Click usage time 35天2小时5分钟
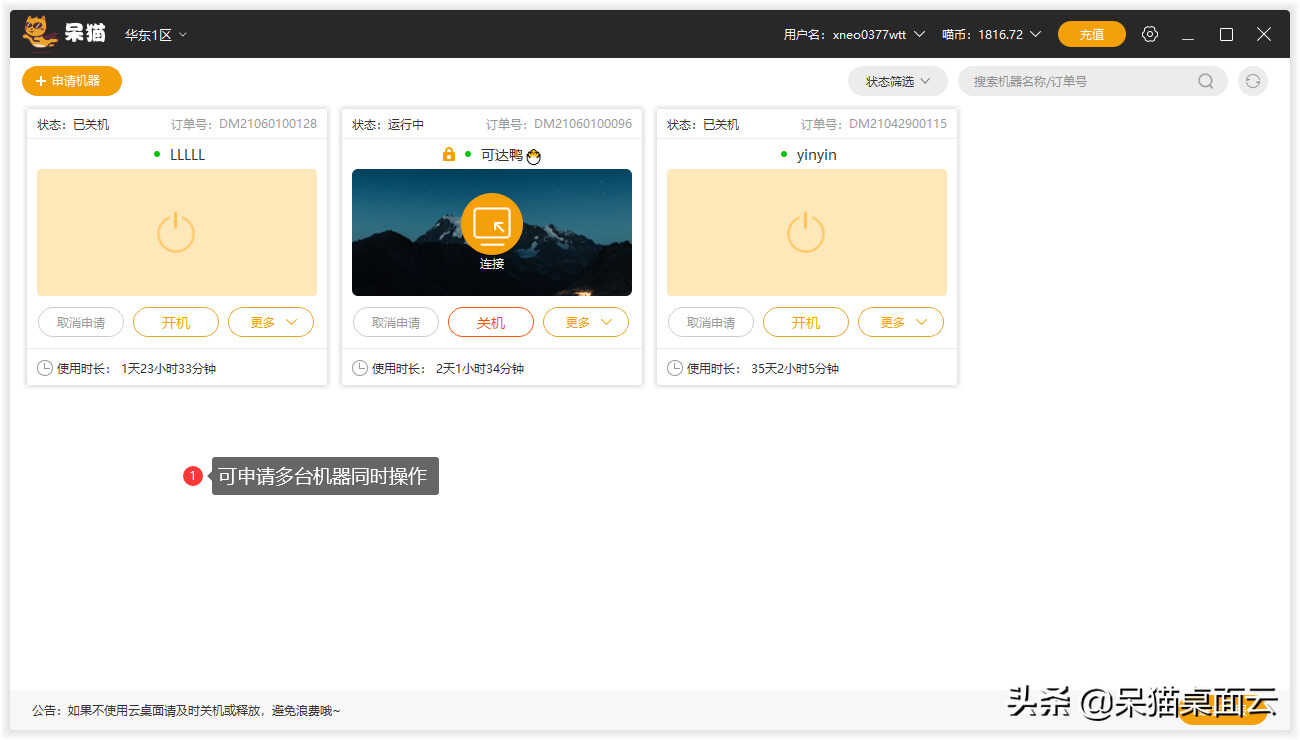This screenshot has width=1300, height=740. (795, 368)
